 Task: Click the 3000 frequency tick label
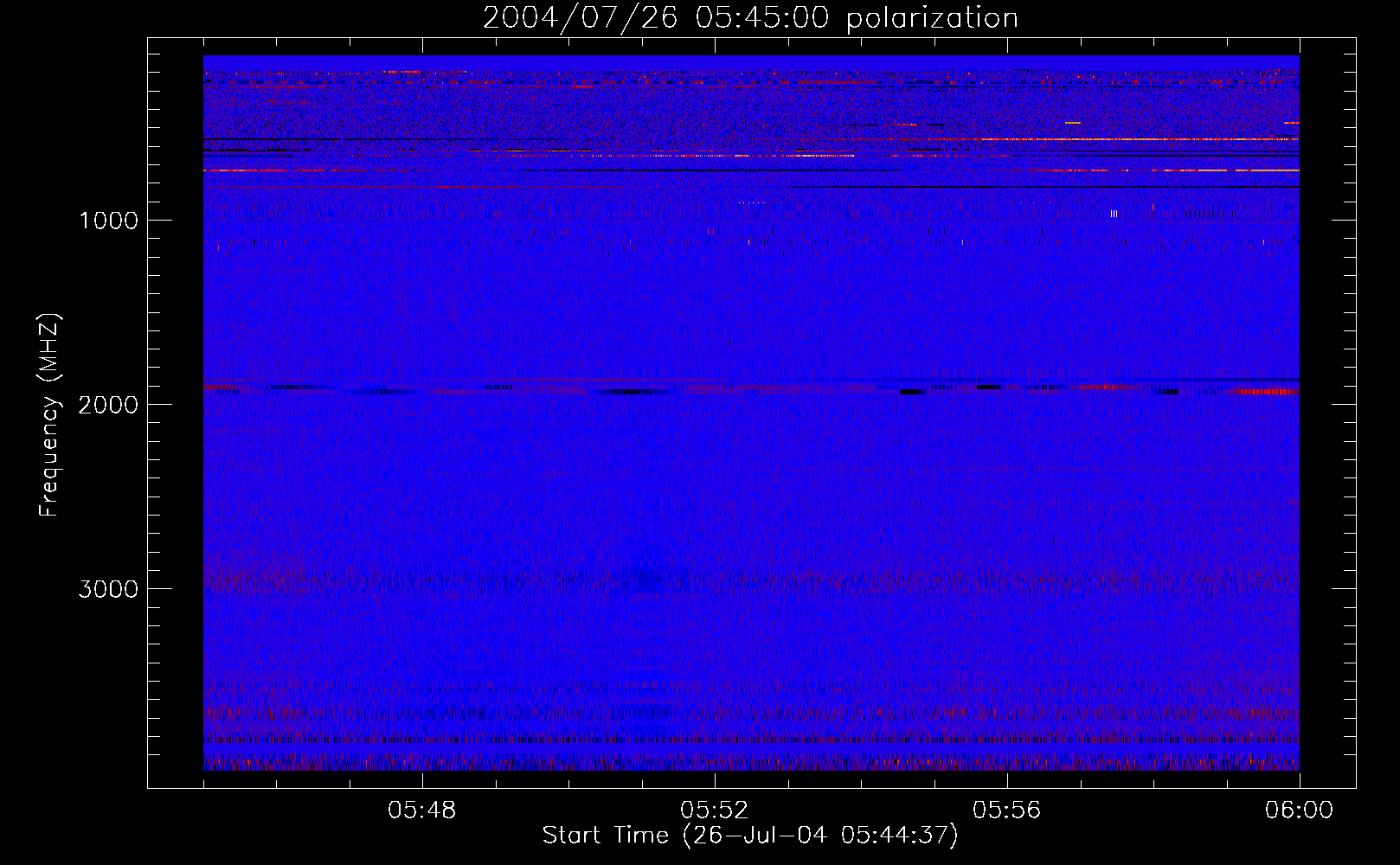click(108, 589)
